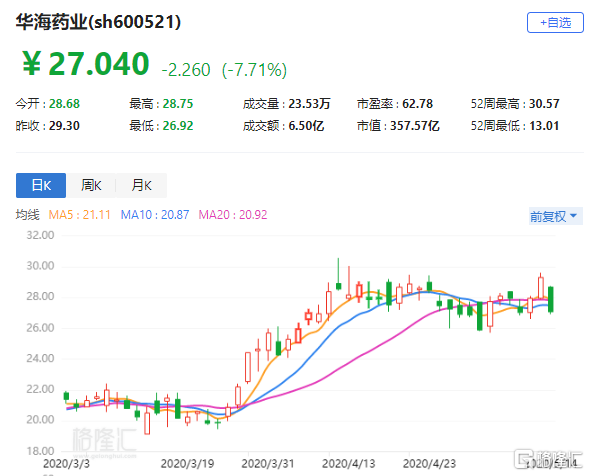Click the 26.00 y-axis label

pos(40,328)
